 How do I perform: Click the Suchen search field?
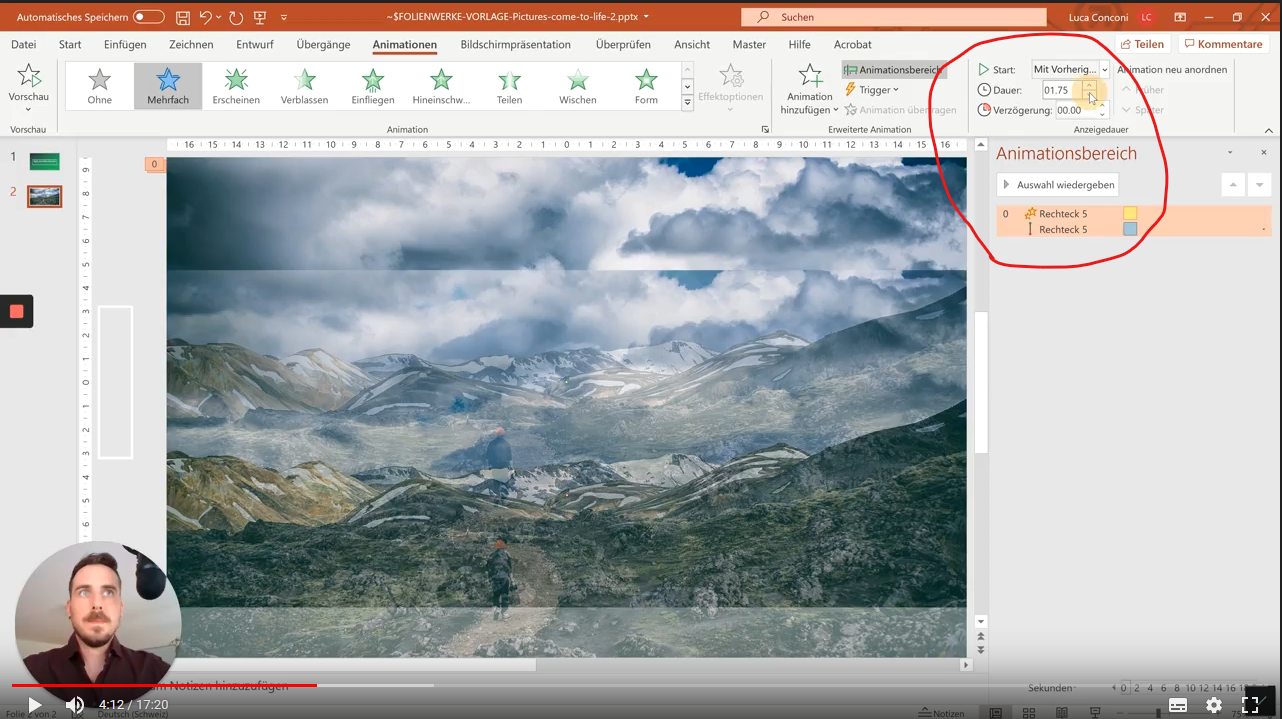point(893,17)
